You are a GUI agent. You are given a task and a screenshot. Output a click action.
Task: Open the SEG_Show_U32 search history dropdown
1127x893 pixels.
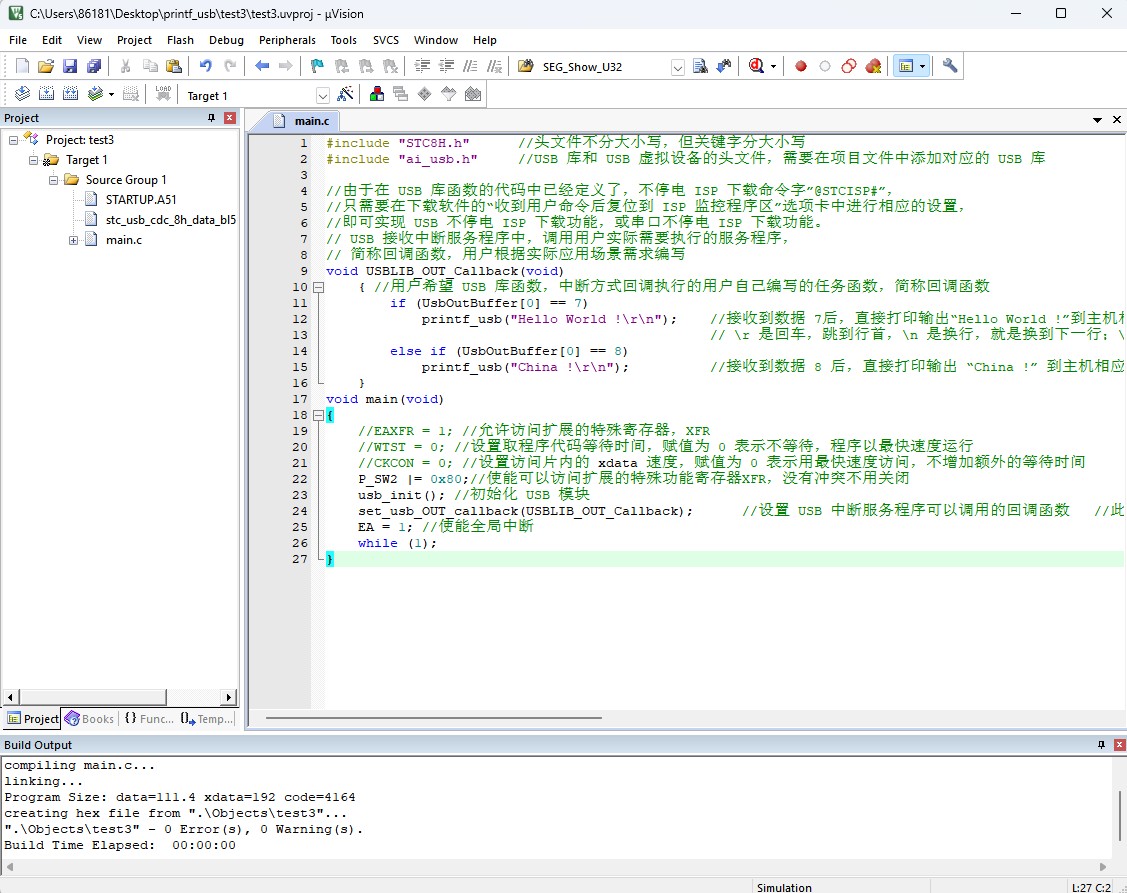tap(678, 68)
